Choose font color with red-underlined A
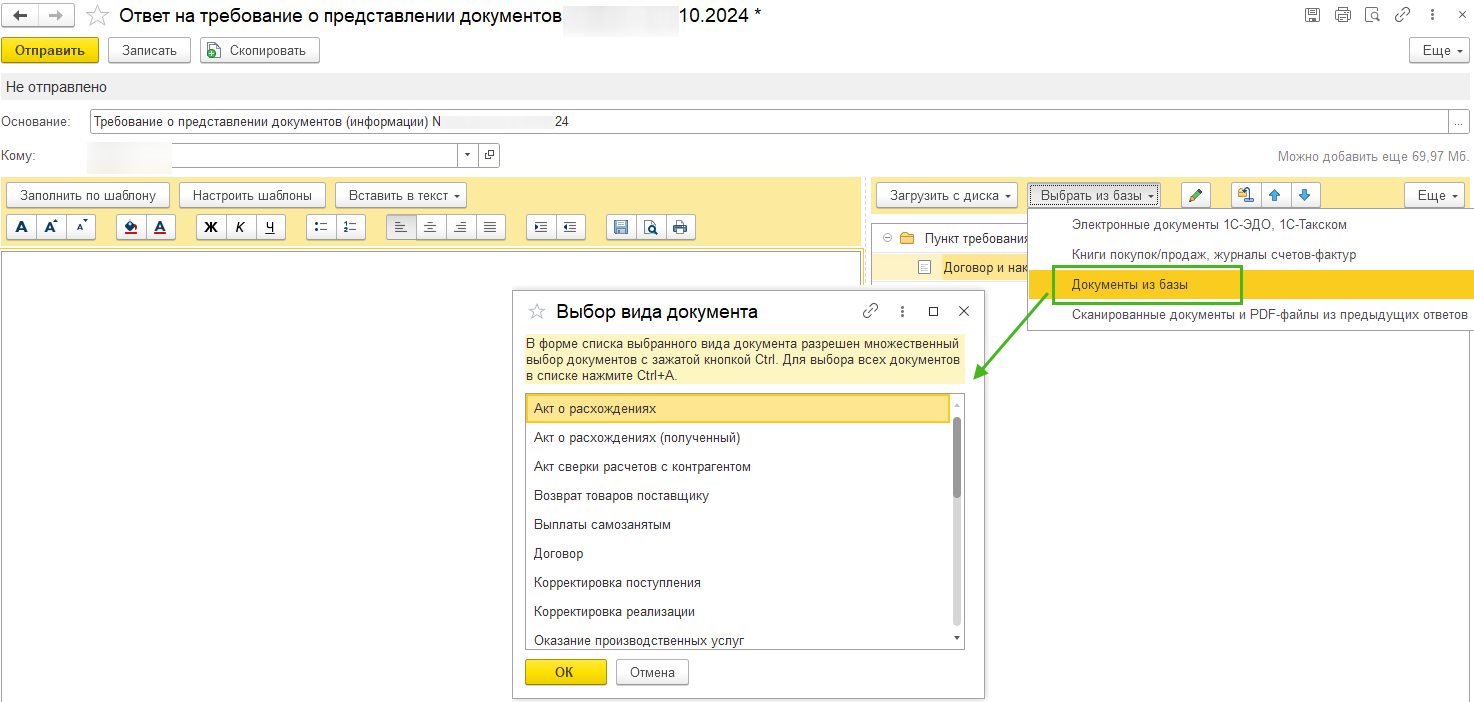1474x702 pixels. point(161,227)
